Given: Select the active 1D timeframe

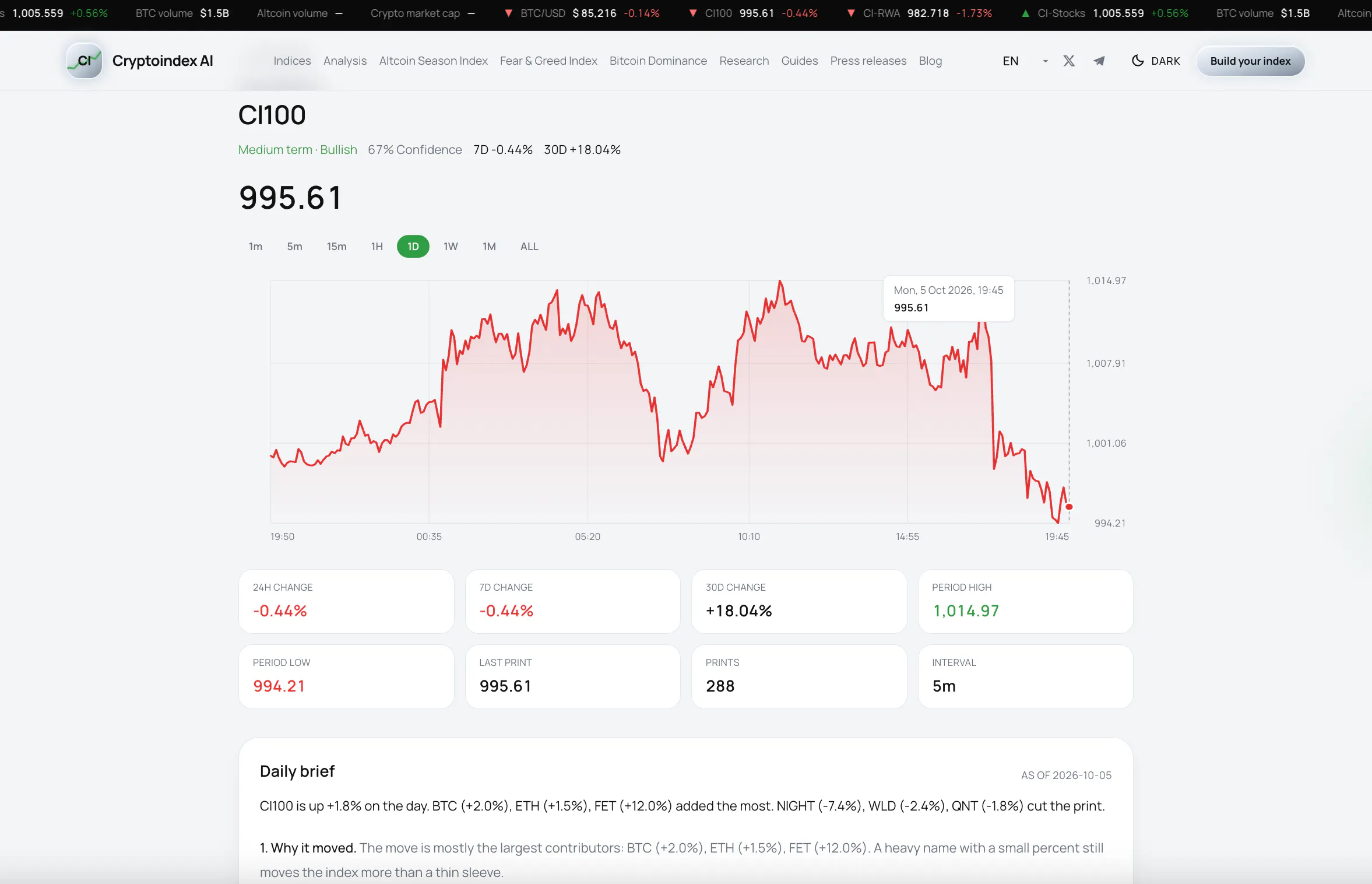Looking at the screenshot, I should pos(413,246).
